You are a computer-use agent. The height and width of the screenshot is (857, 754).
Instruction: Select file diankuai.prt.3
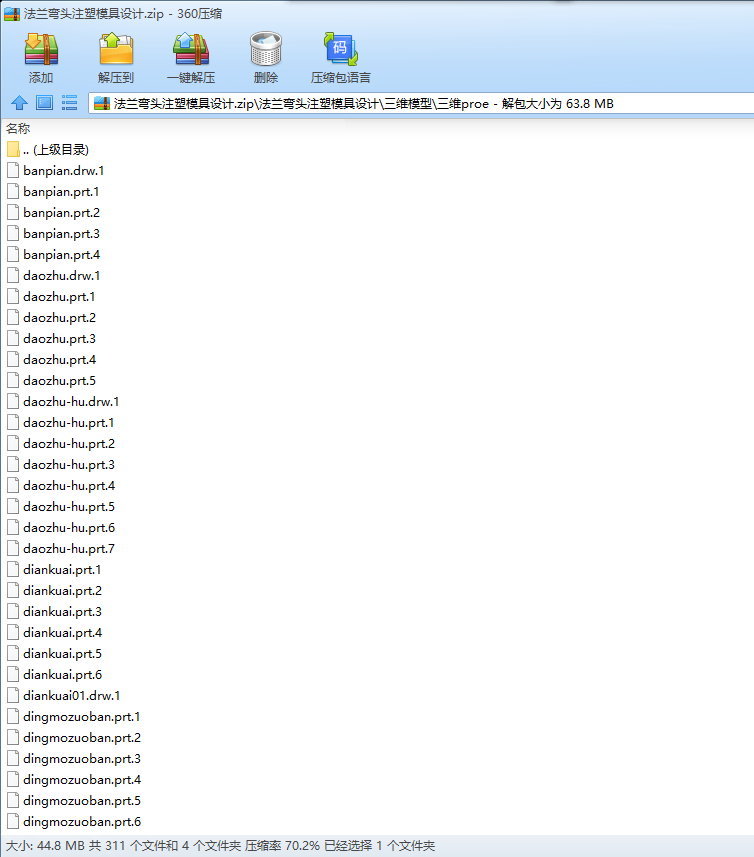[x=54, y=612]
